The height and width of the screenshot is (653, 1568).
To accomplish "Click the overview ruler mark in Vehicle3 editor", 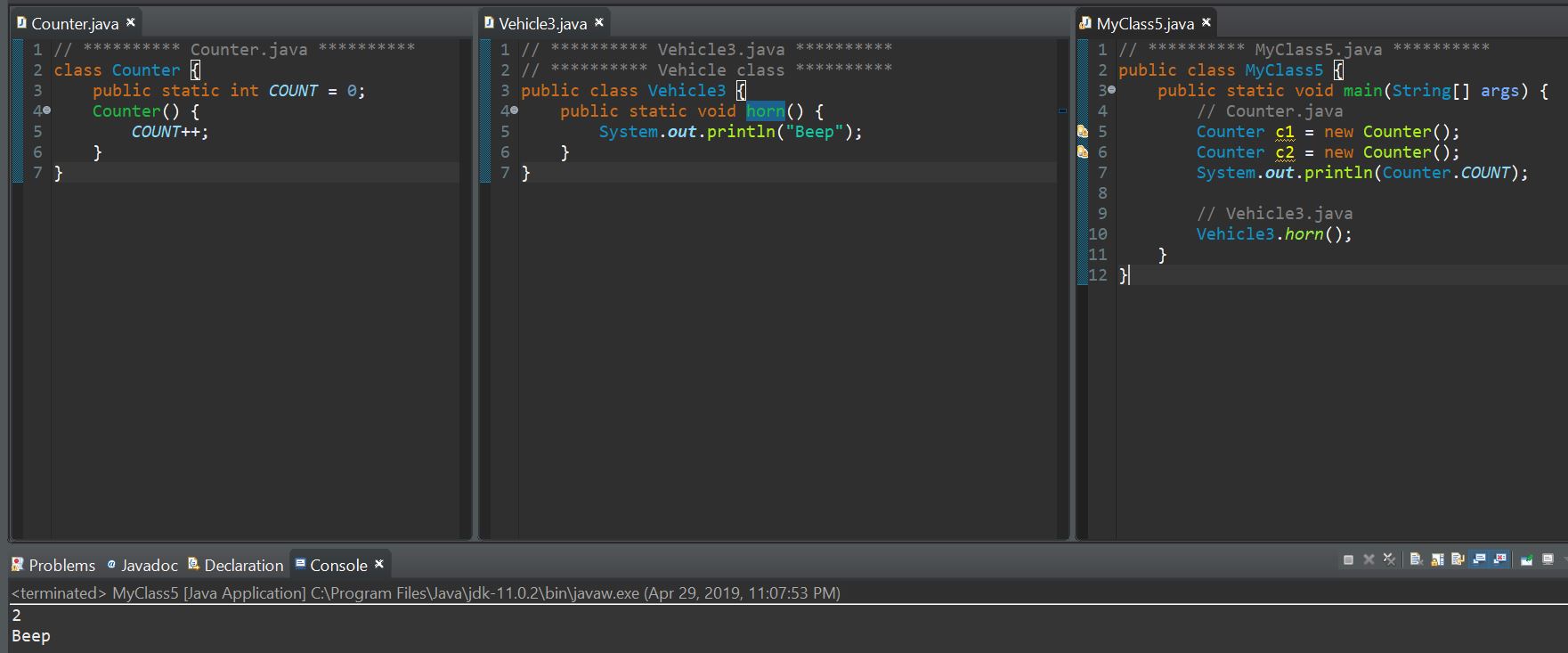I will pos(1062,111).
